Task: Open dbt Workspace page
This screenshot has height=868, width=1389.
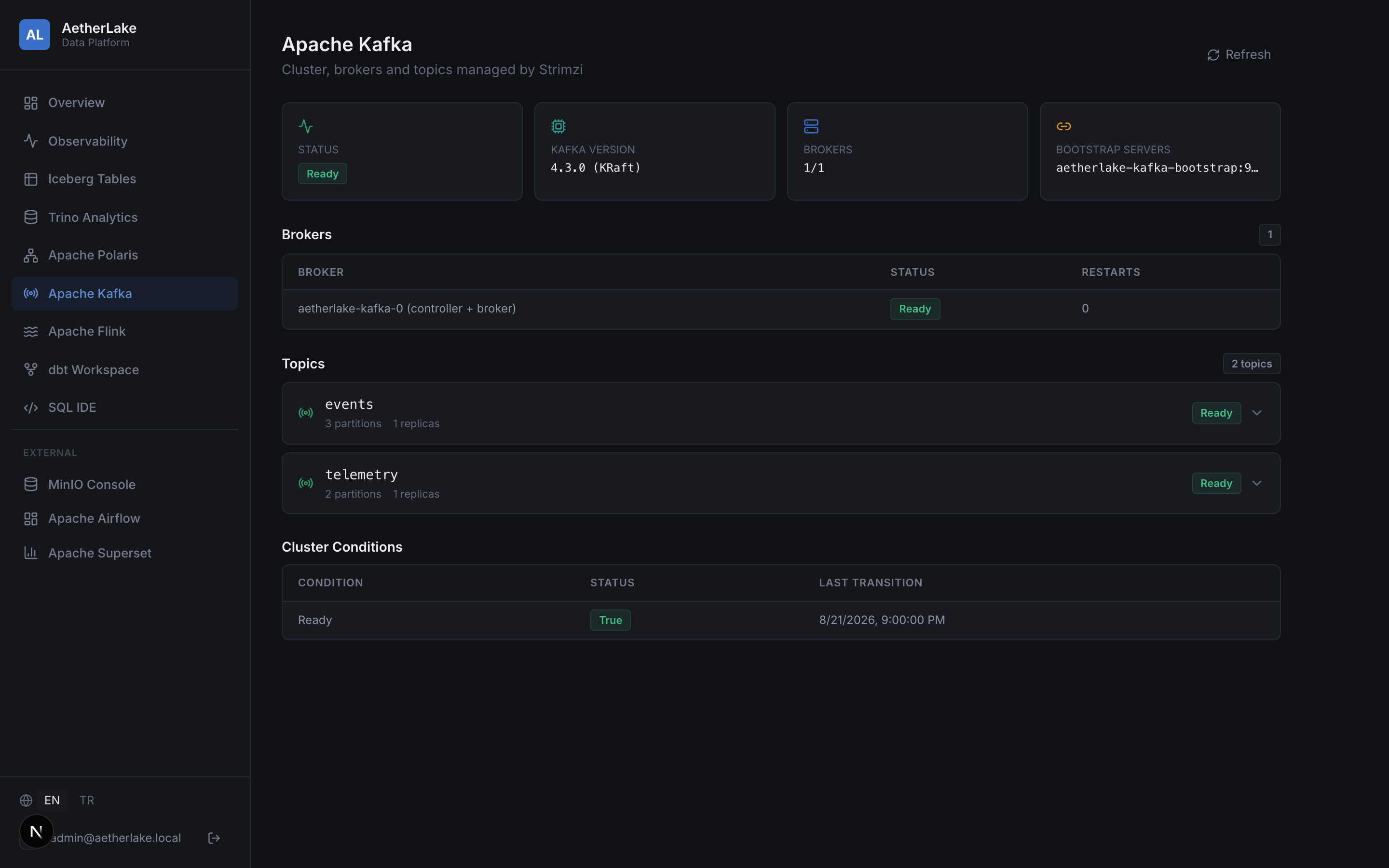Action: pyautogui.click(x=124, y=370)
